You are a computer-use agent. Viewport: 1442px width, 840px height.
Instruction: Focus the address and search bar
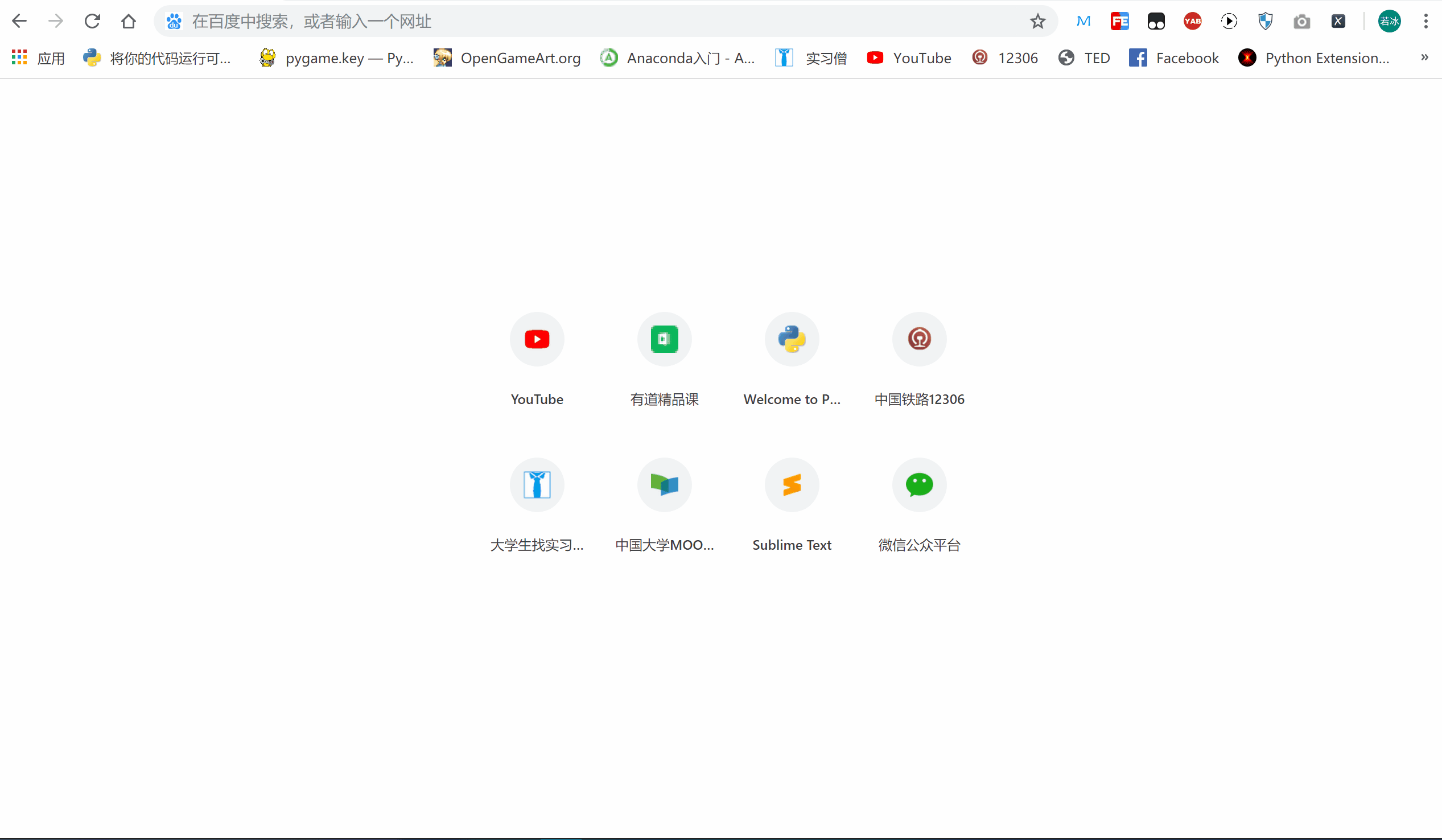coord(605,22)
